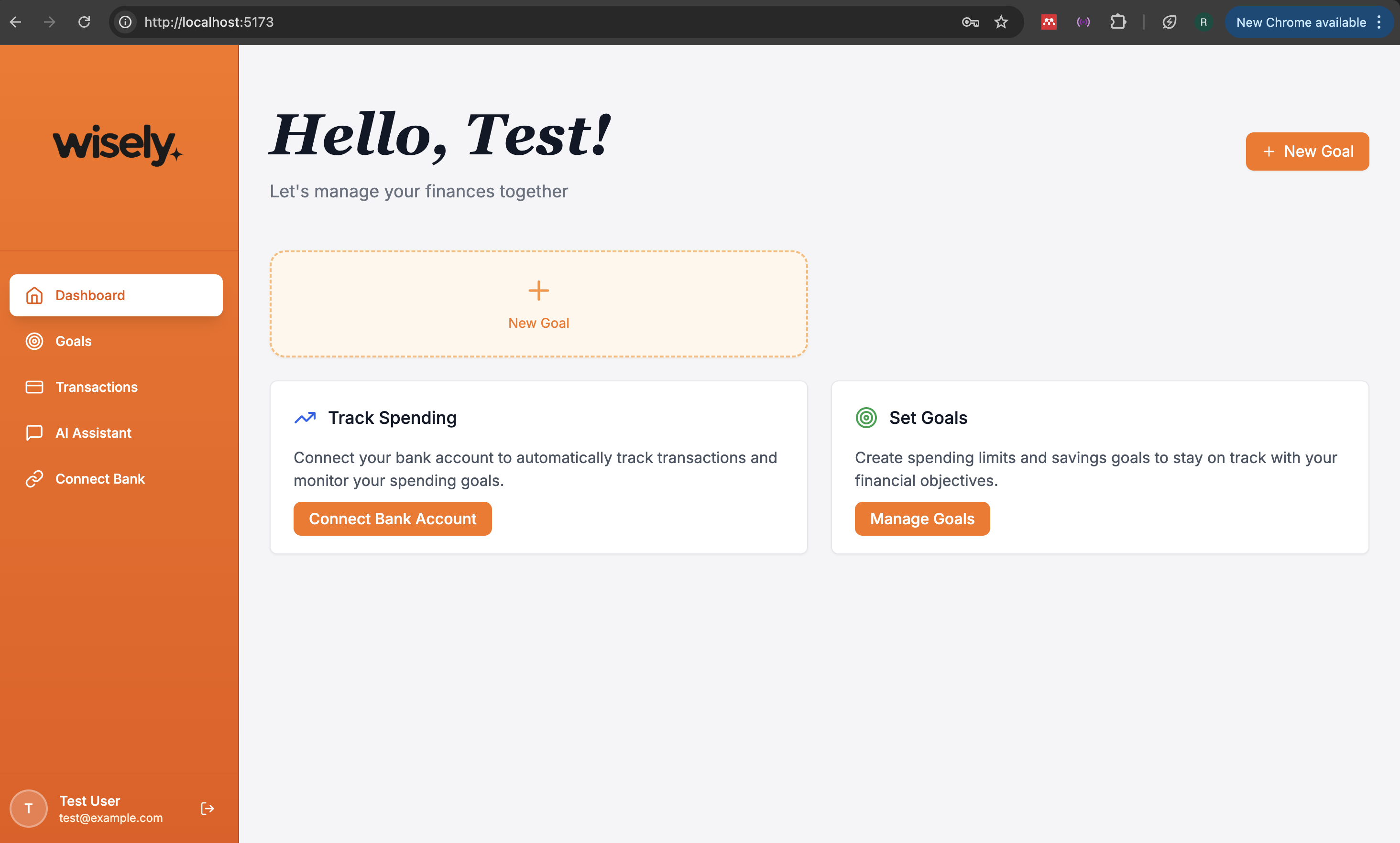1400x843 pixels.
Task: Open Transactions from the sidebar
Action: tap(96, 388)
